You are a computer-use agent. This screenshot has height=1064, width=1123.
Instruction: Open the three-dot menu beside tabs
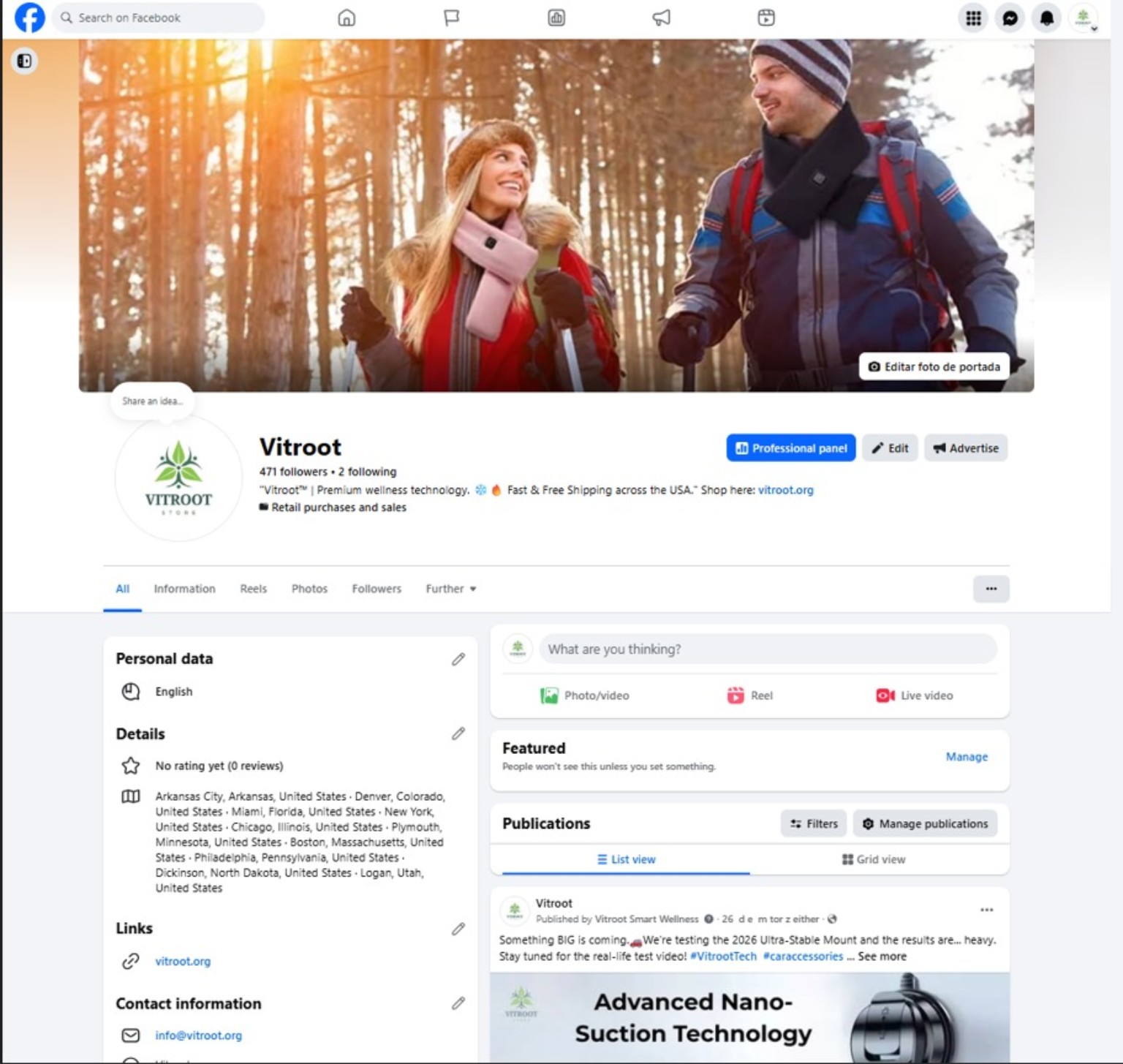click(991, 589)
